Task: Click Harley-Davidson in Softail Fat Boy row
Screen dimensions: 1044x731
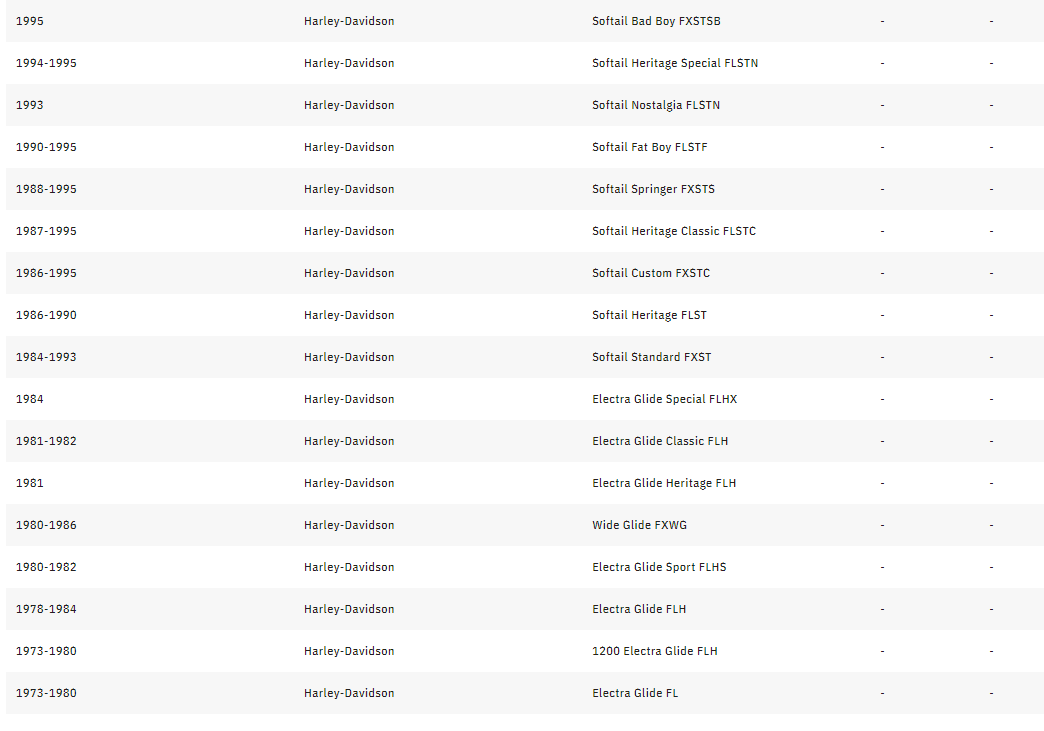Action: [x=349, y=147]
